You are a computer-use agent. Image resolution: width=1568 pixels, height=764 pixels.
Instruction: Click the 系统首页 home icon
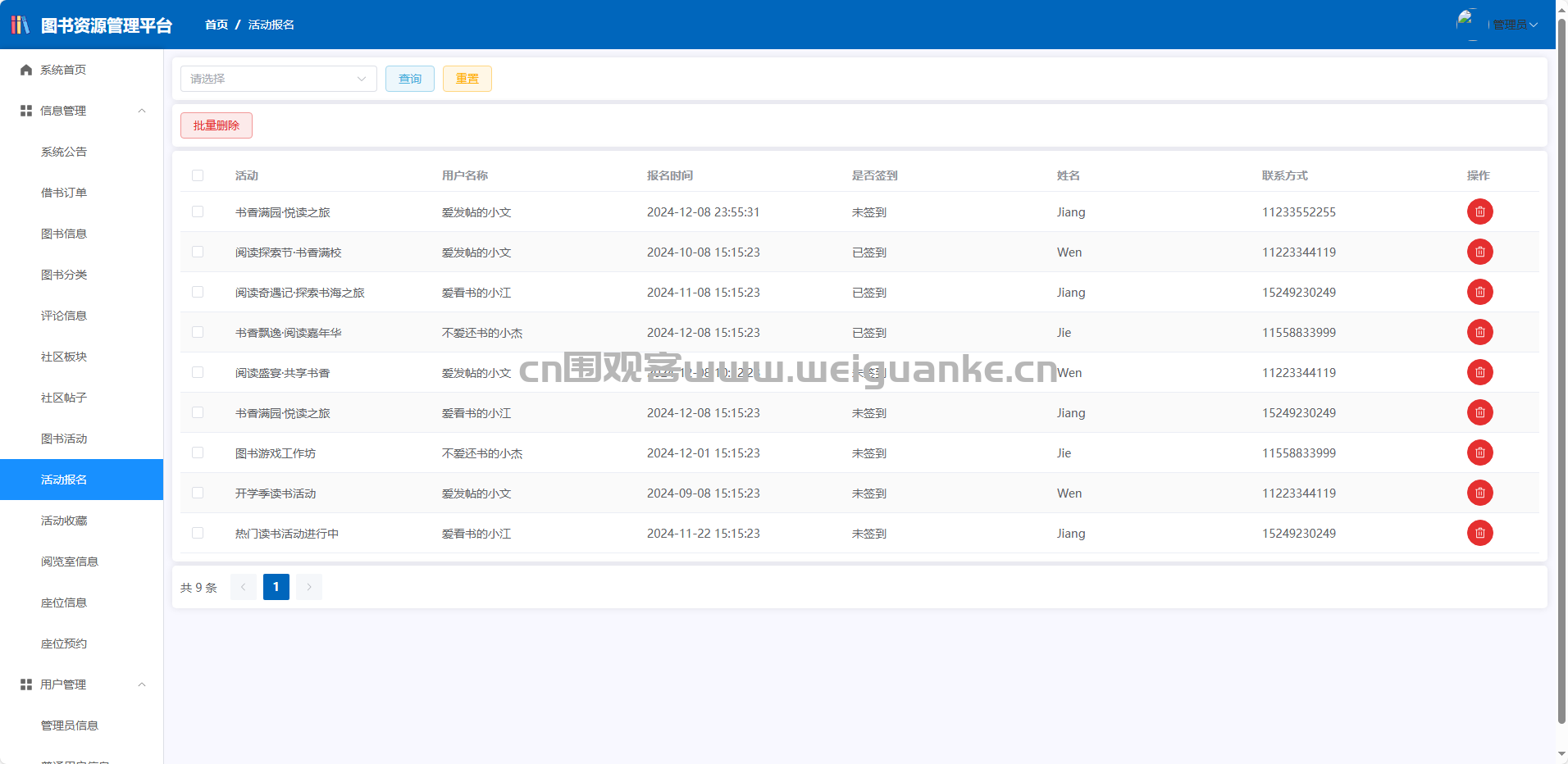26,70
